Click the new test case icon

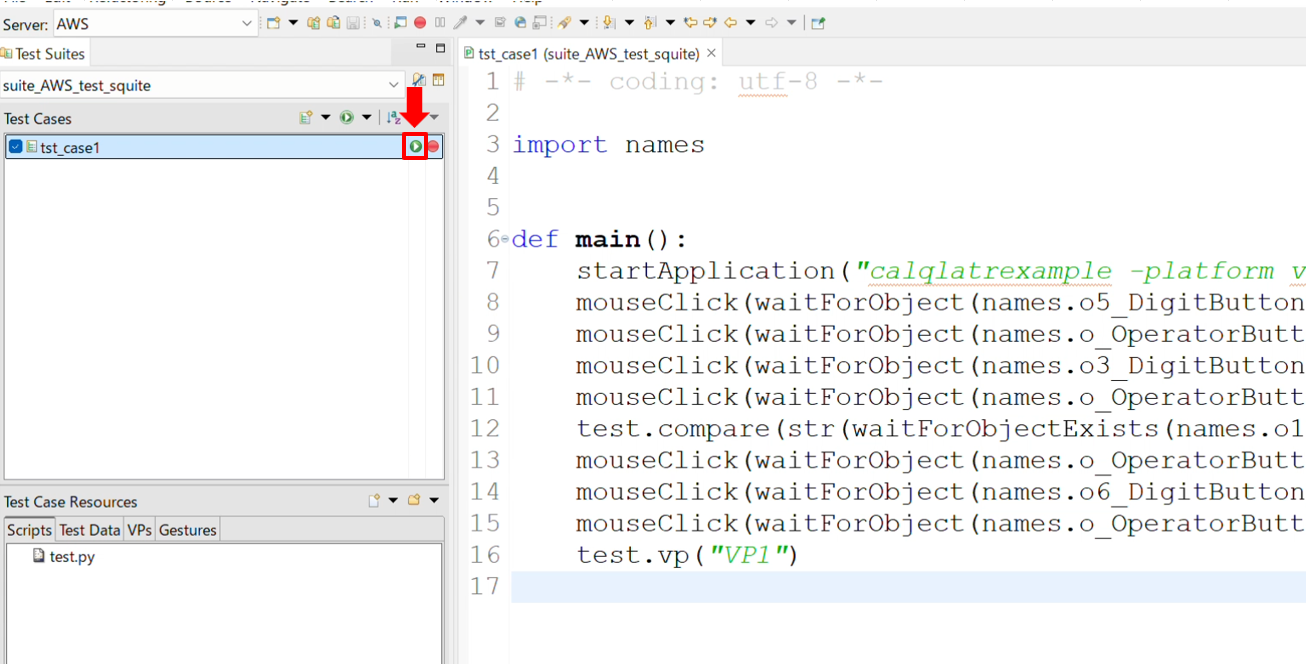(306, 118)
